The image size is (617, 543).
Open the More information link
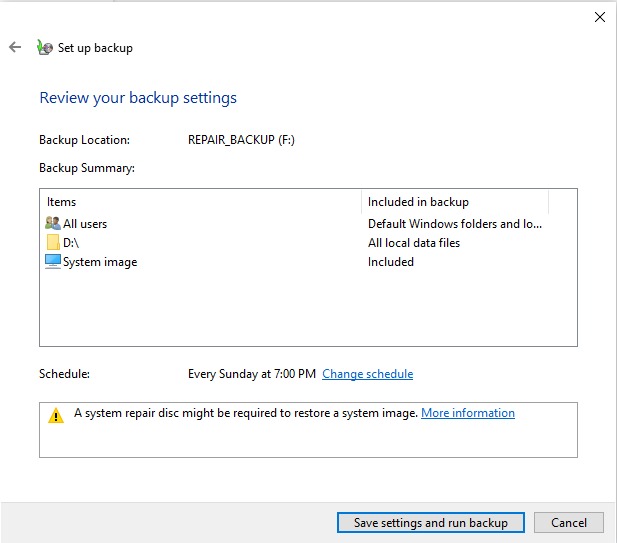[467, 413]
